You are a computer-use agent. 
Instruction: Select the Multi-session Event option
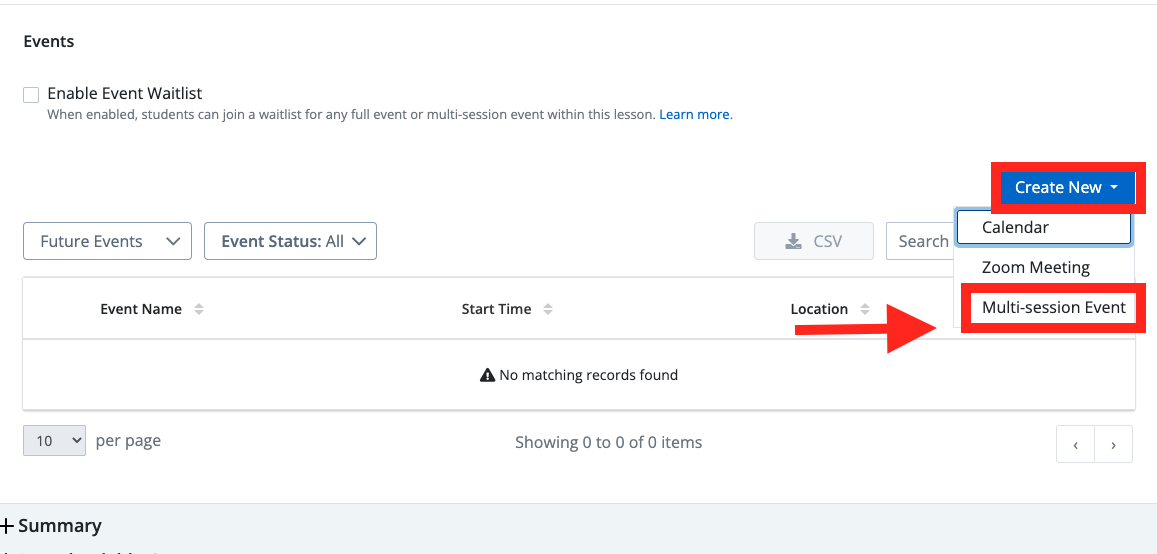[x=1053, y=308]
